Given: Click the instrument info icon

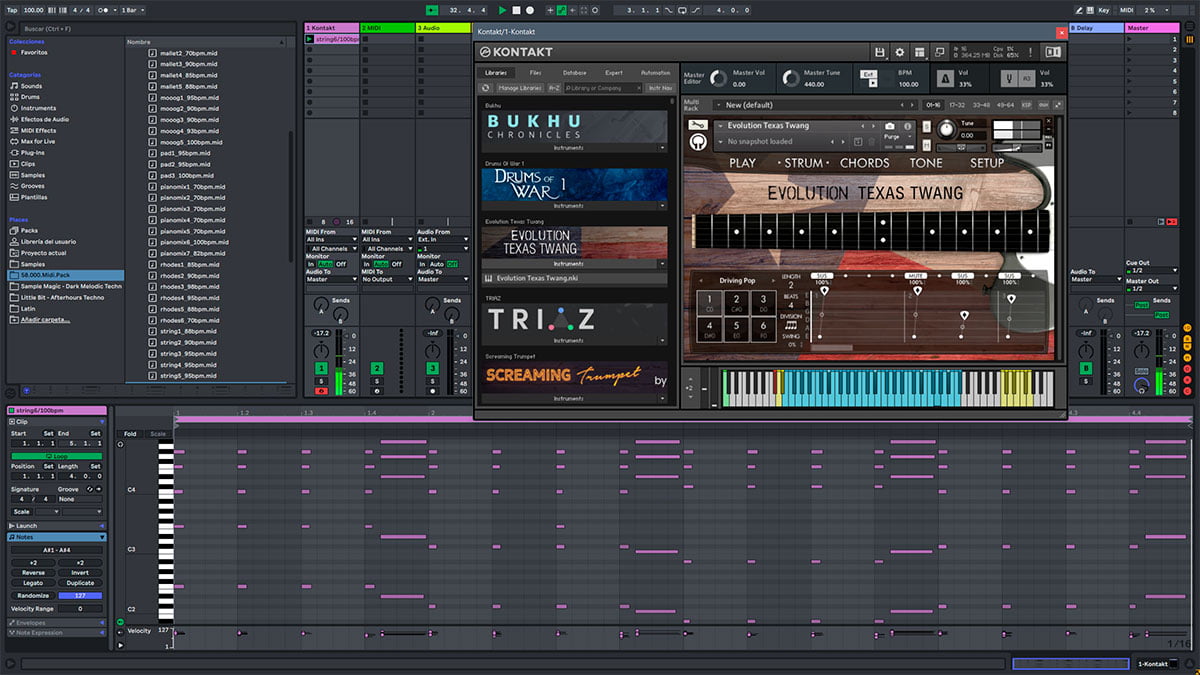Looking at the screenshot, I should [x=907, y=126].
